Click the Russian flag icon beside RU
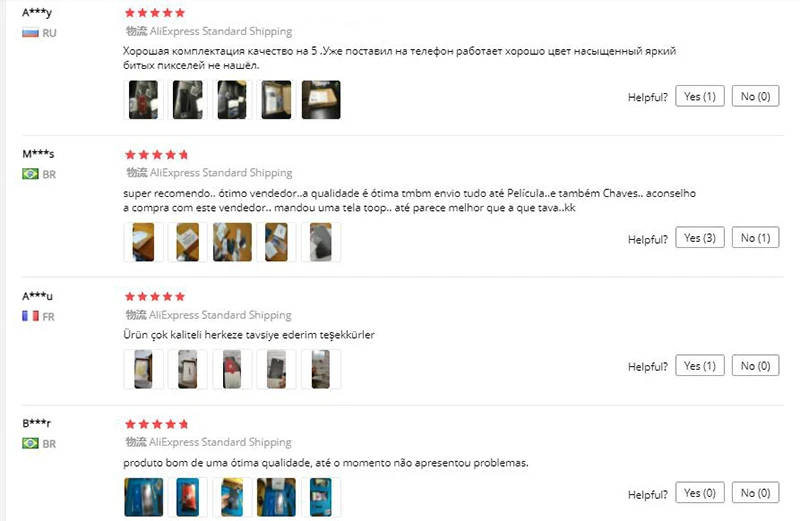The width and height of the screenshot is (800, 521). click(30, 33)
